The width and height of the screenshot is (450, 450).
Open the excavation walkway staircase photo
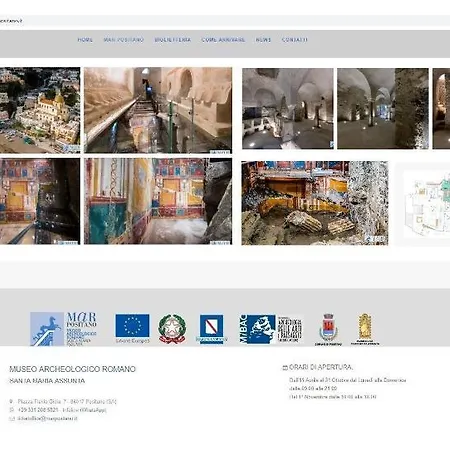click(x=158, y=110)
